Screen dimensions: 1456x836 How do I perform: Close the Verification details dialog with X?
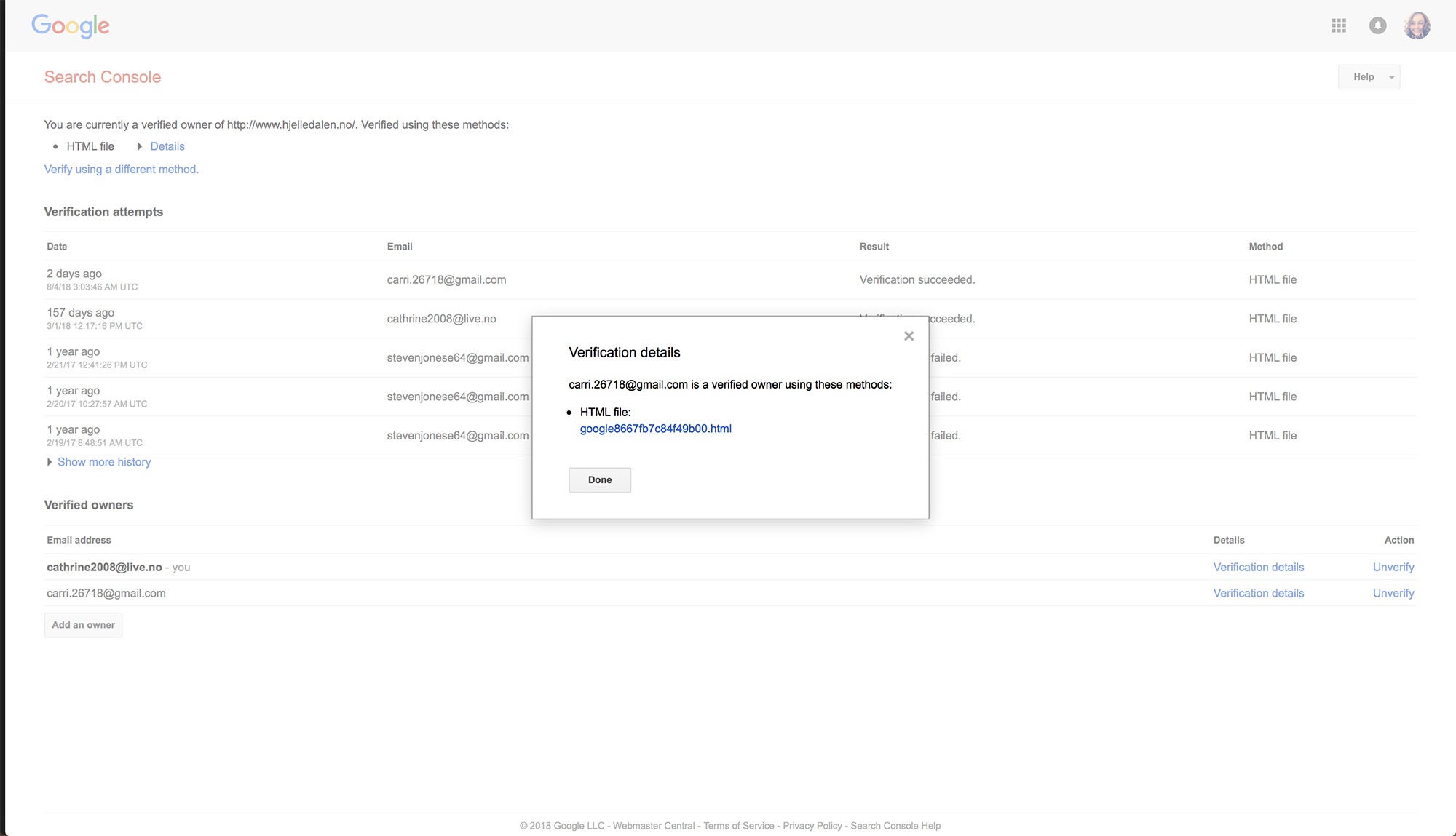(x=909, y=336)
